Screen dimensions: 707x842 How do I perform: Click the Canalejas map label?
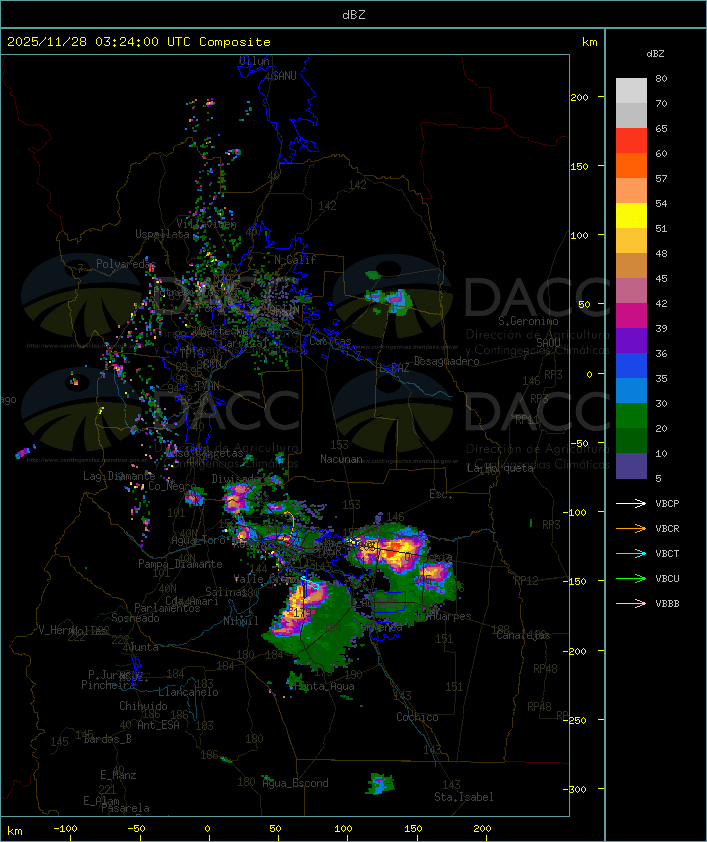pyautogui.click(x=523, y=635)
